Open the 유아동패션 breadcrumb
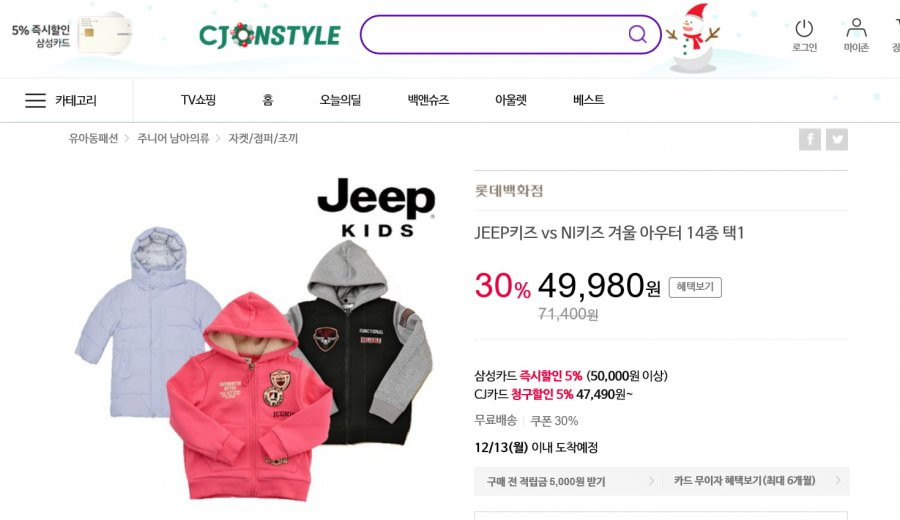The height and width of the screenshot is (520, 900). point(93,138)
